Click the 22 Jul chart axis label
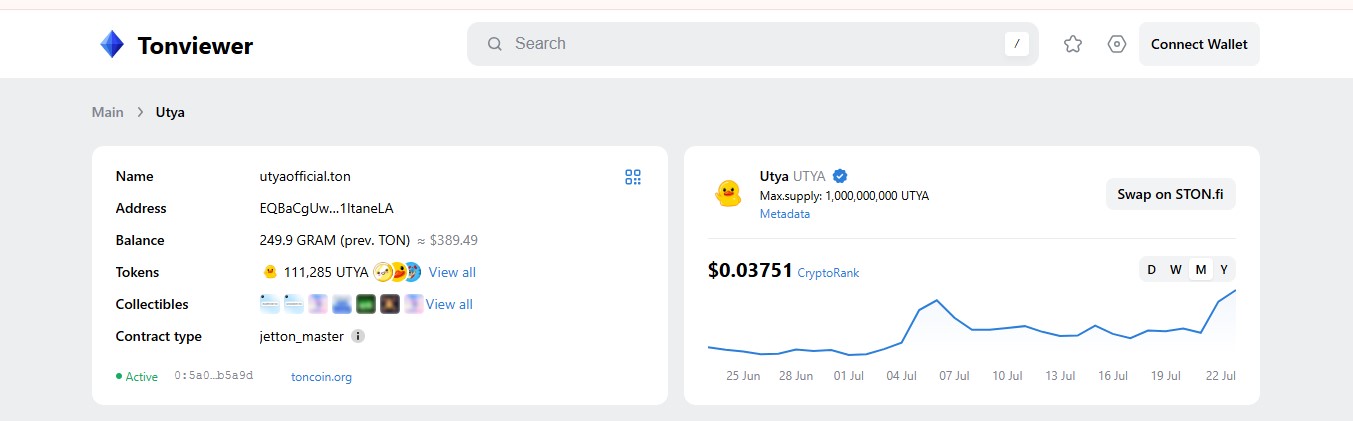The image size is (1353, 421). pos(1221,376)
